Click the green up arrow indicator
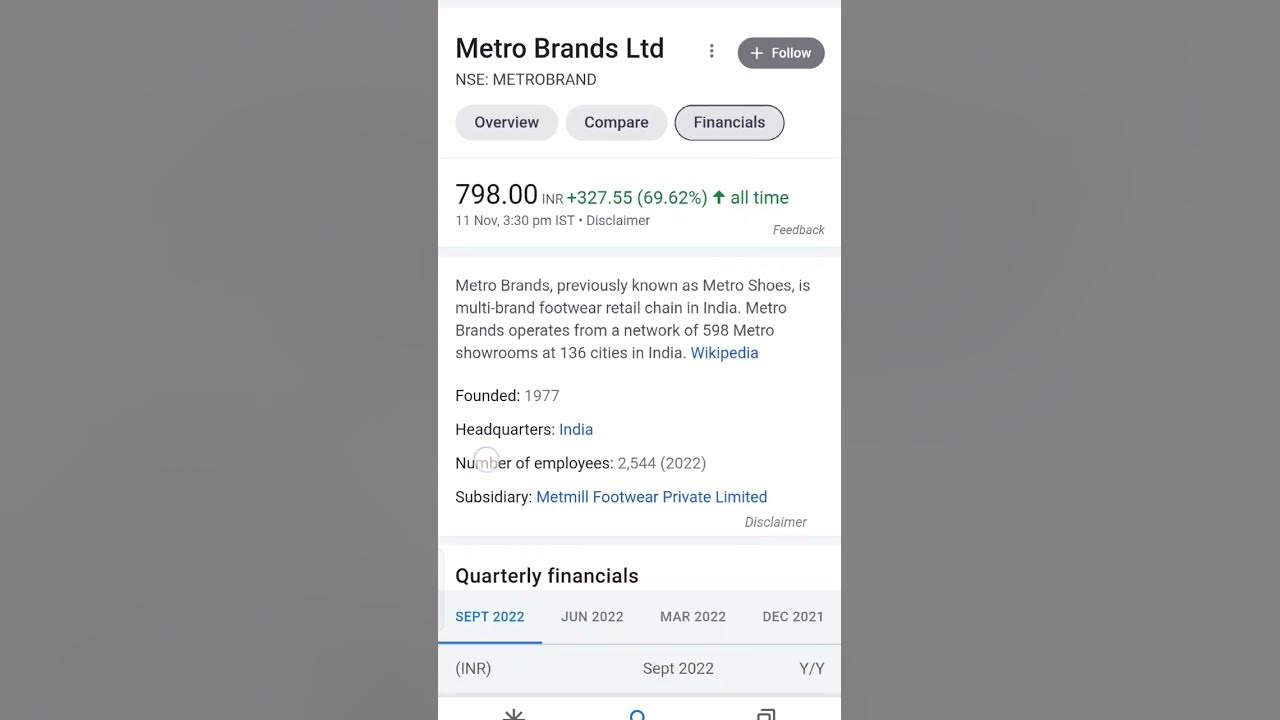Screen dimensions: 1280x720 coord(718,197)
